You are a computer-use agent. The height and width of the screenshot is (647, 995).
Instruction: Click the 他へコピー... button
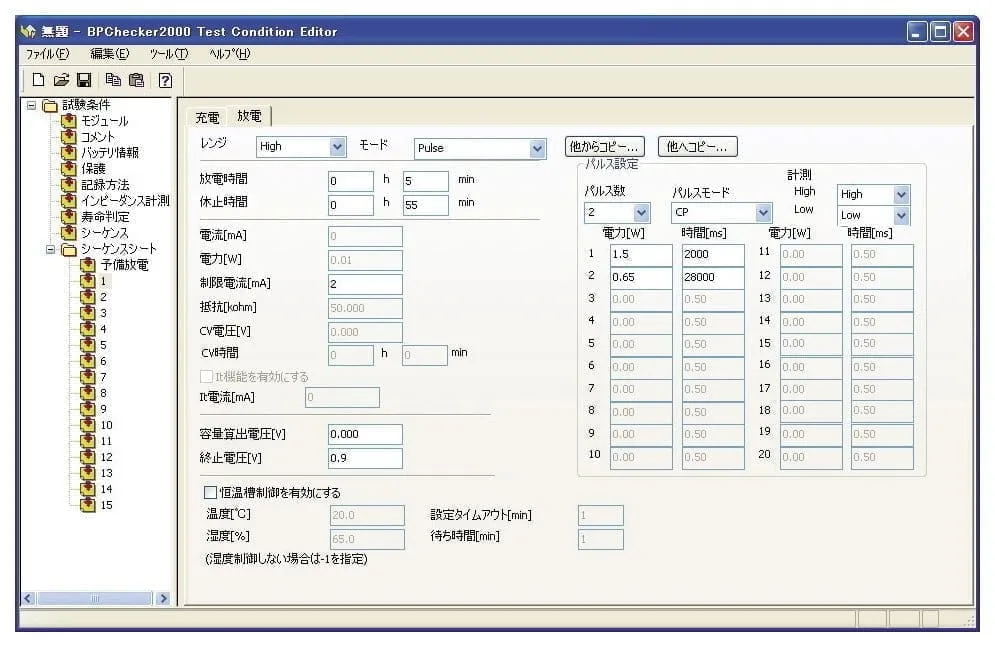click(x=697, y=147)
